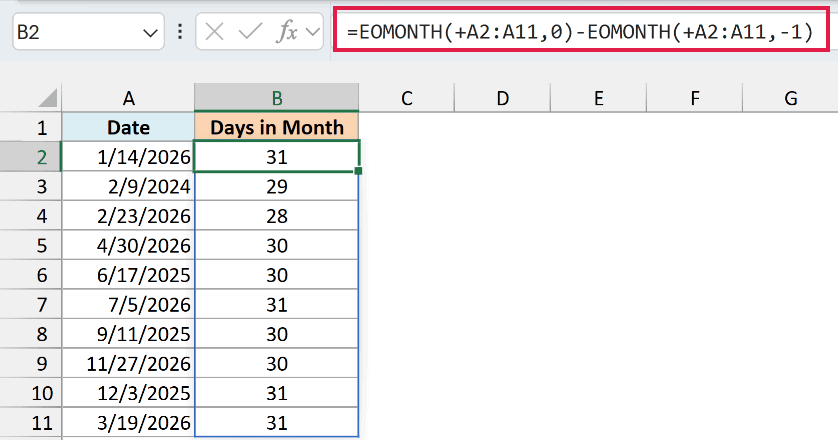This screenshot has height=440, width=838.
Task: Select row 10 header
Action: tap(31, 393)
